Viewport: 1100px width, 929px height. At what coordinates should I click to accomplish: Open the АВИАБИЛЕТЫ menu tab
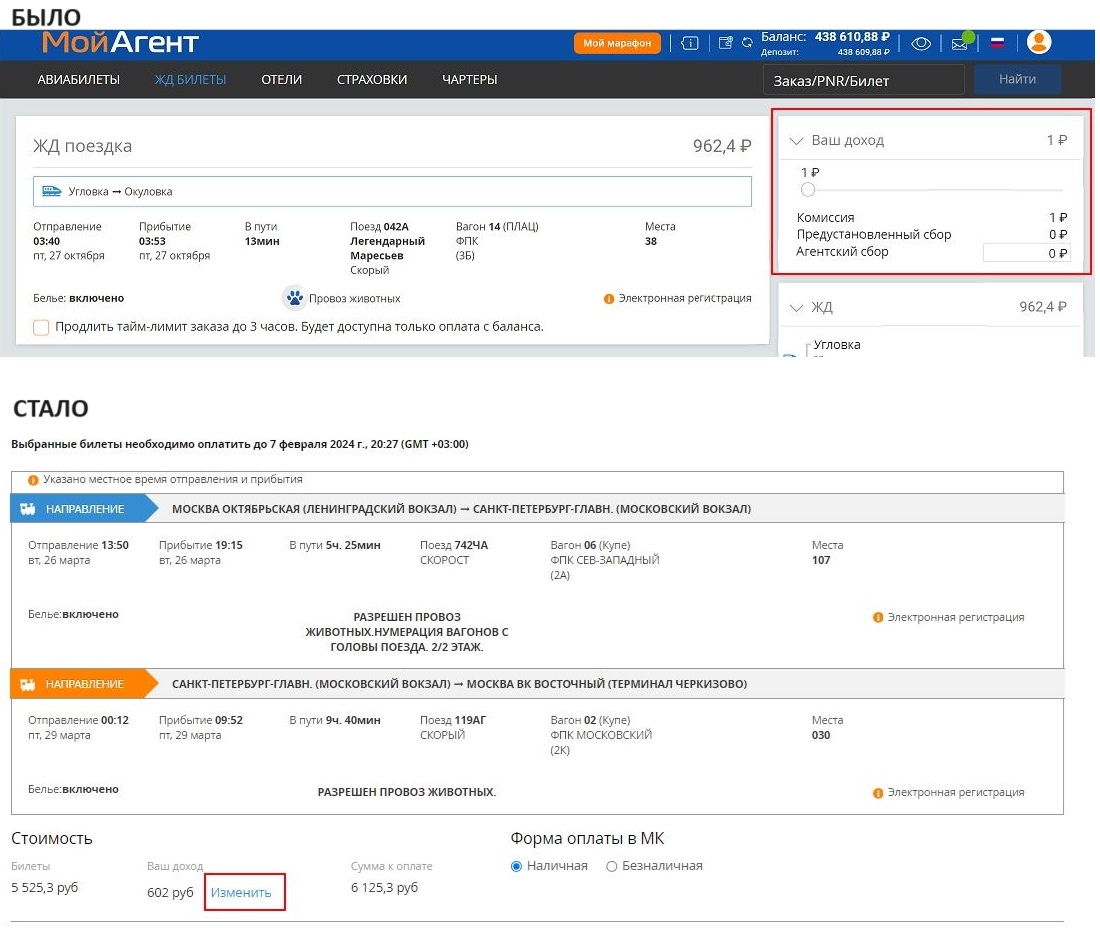pyautogui.click(x=79, y=80)
